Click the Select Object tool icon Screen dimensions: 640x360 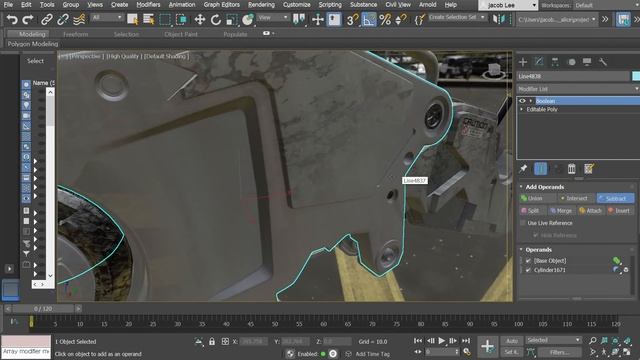(132, 19)
